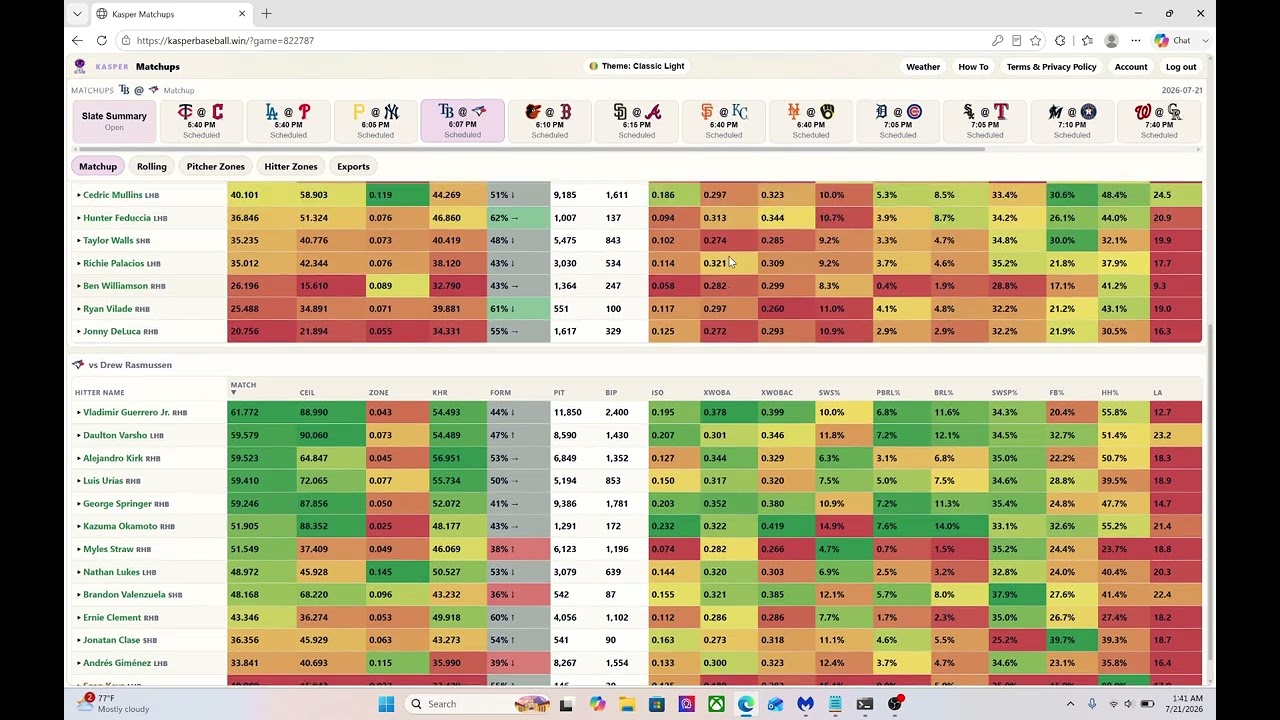Open the Account page
The image size is (1280, 720).
pyautogui.click(x=1131, y=67)
